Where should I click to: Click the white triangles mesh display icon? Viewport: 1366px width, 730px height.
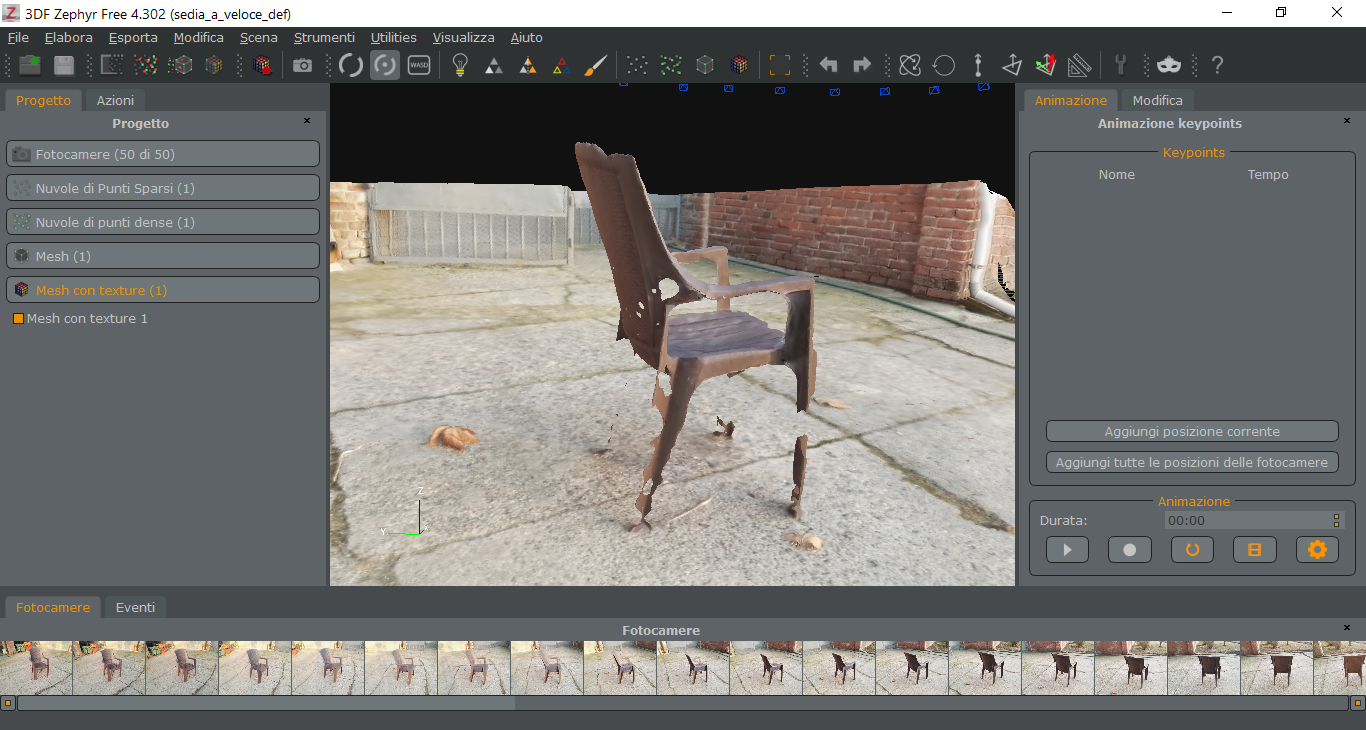[x=494, y=65]
